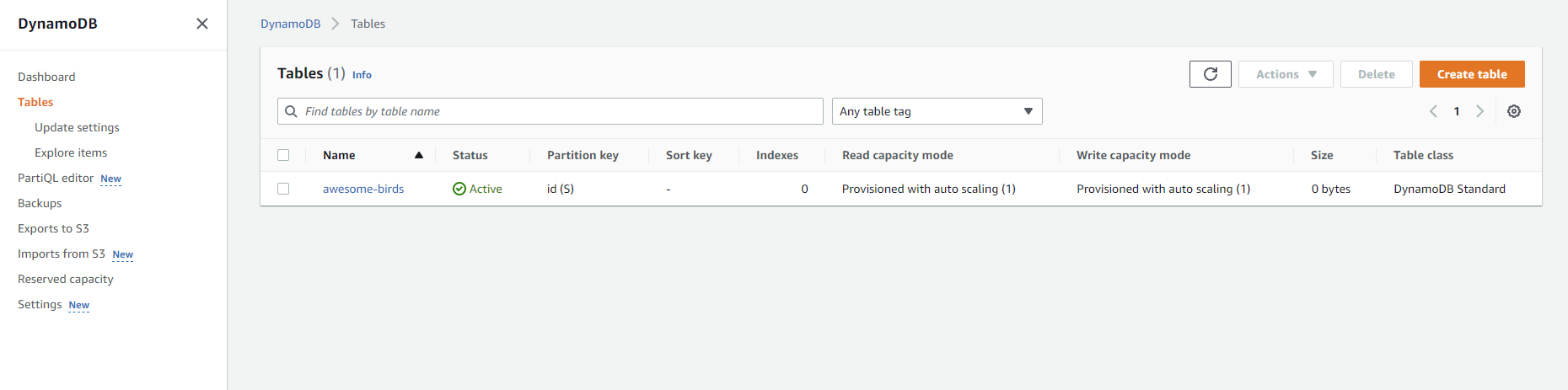Select all tables header checkbox

[283, 155]
